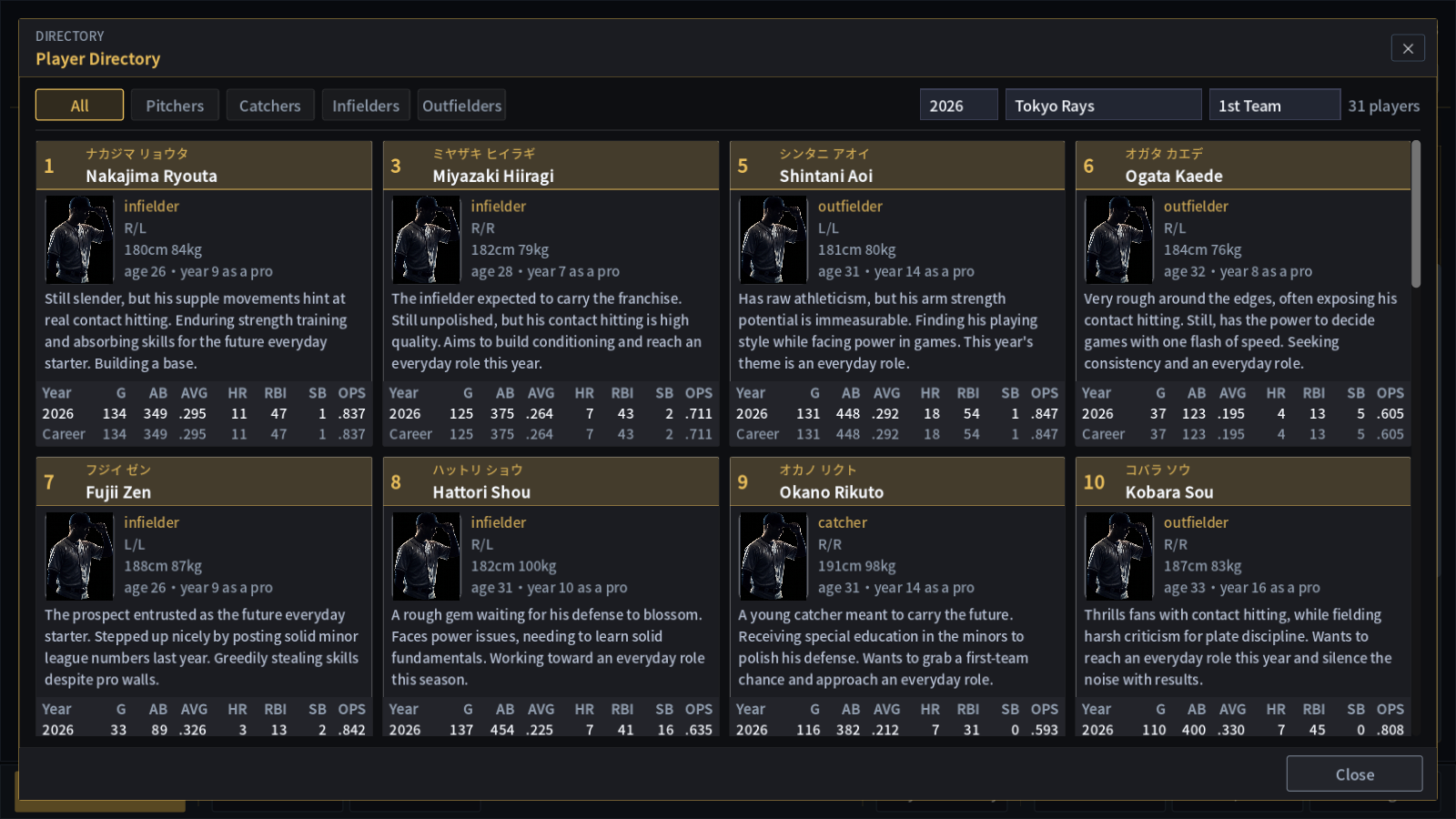
Task: Open the 2026 year dropdown
Action: 958,106
